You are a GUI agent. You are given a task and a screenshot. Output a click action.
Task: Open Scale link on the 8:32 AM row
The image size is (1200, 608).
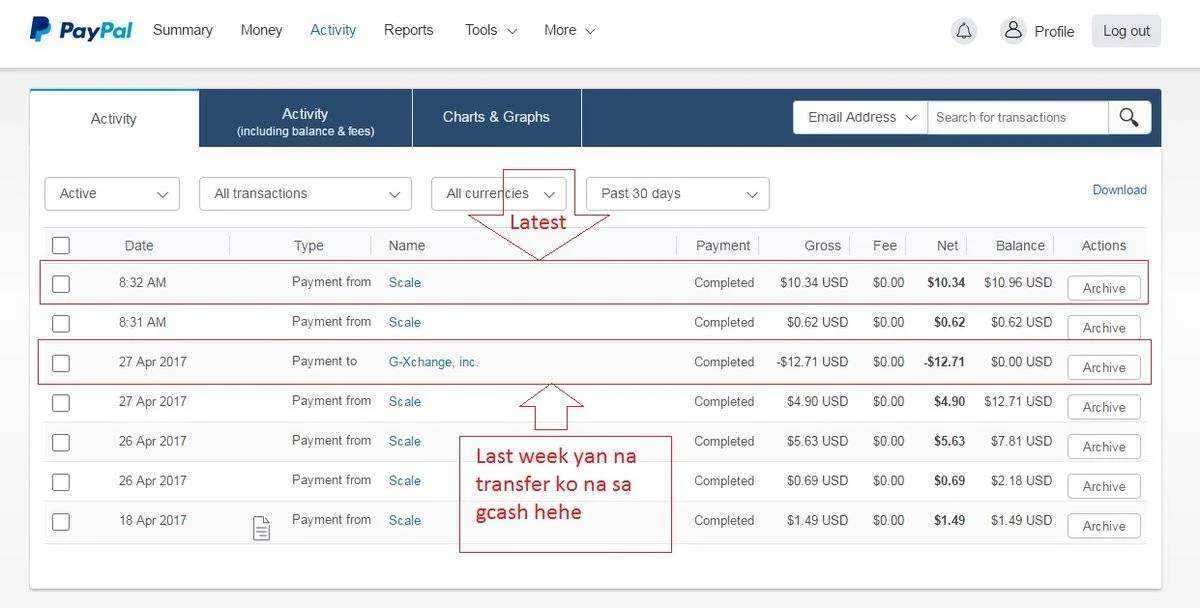point(405,282)
